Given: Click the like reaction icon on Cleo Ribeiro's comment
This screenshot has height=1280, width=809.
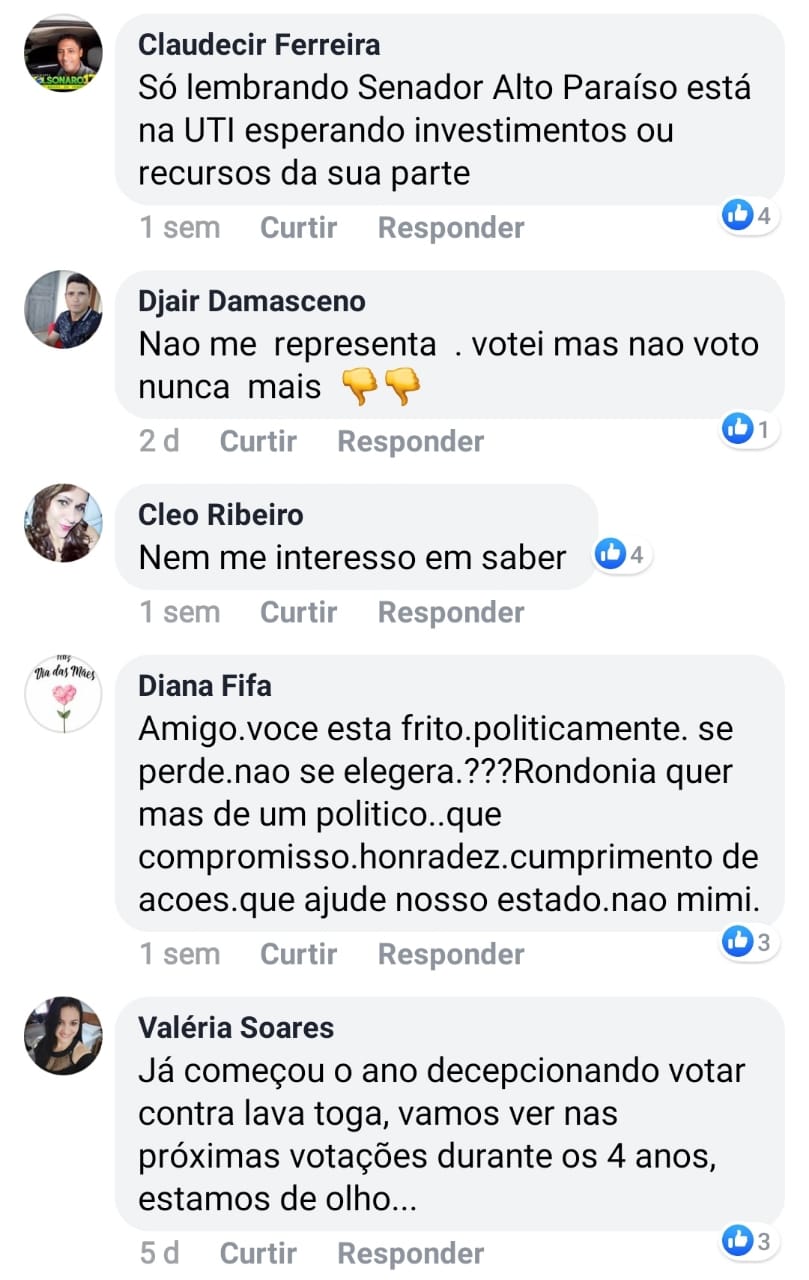Looking at the screenshot, I should pos(610,554).
